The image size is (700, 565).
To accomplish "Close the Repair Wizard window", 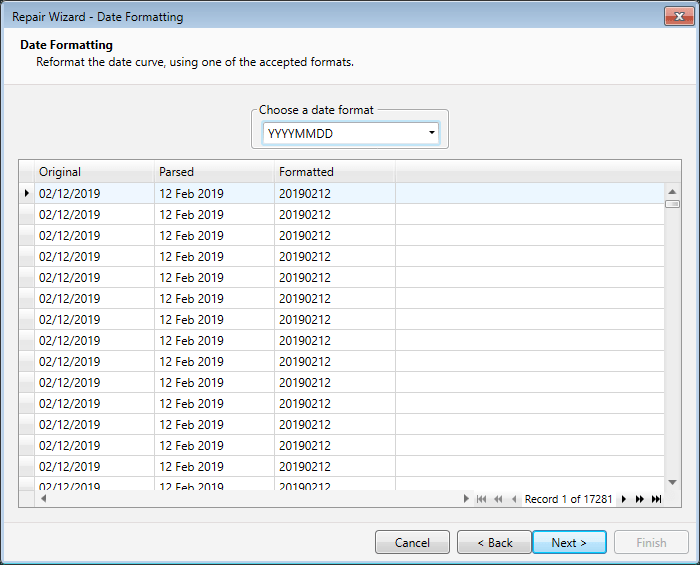I will coord(679,17).
